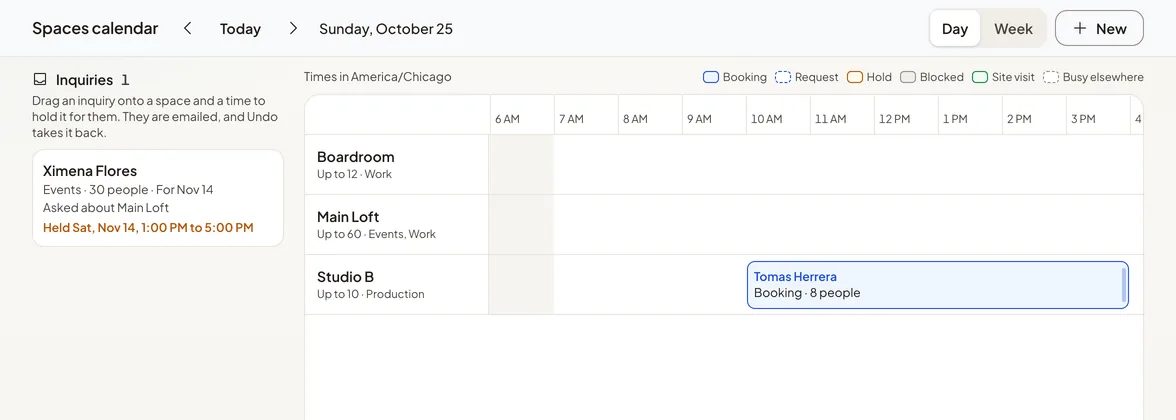Click the 3 PM time header

tap(1084, 119)
